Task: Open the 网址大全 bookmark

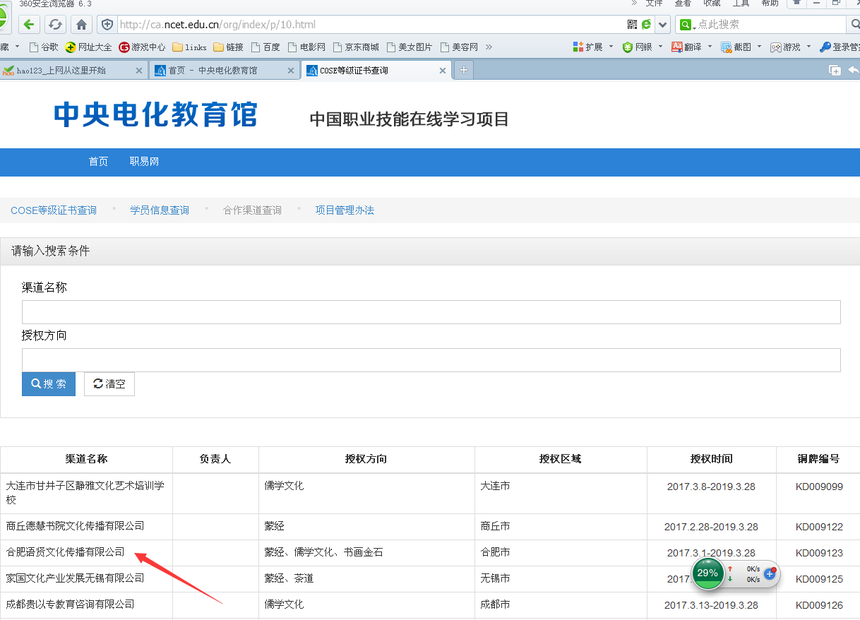Action: coord(88,47)
